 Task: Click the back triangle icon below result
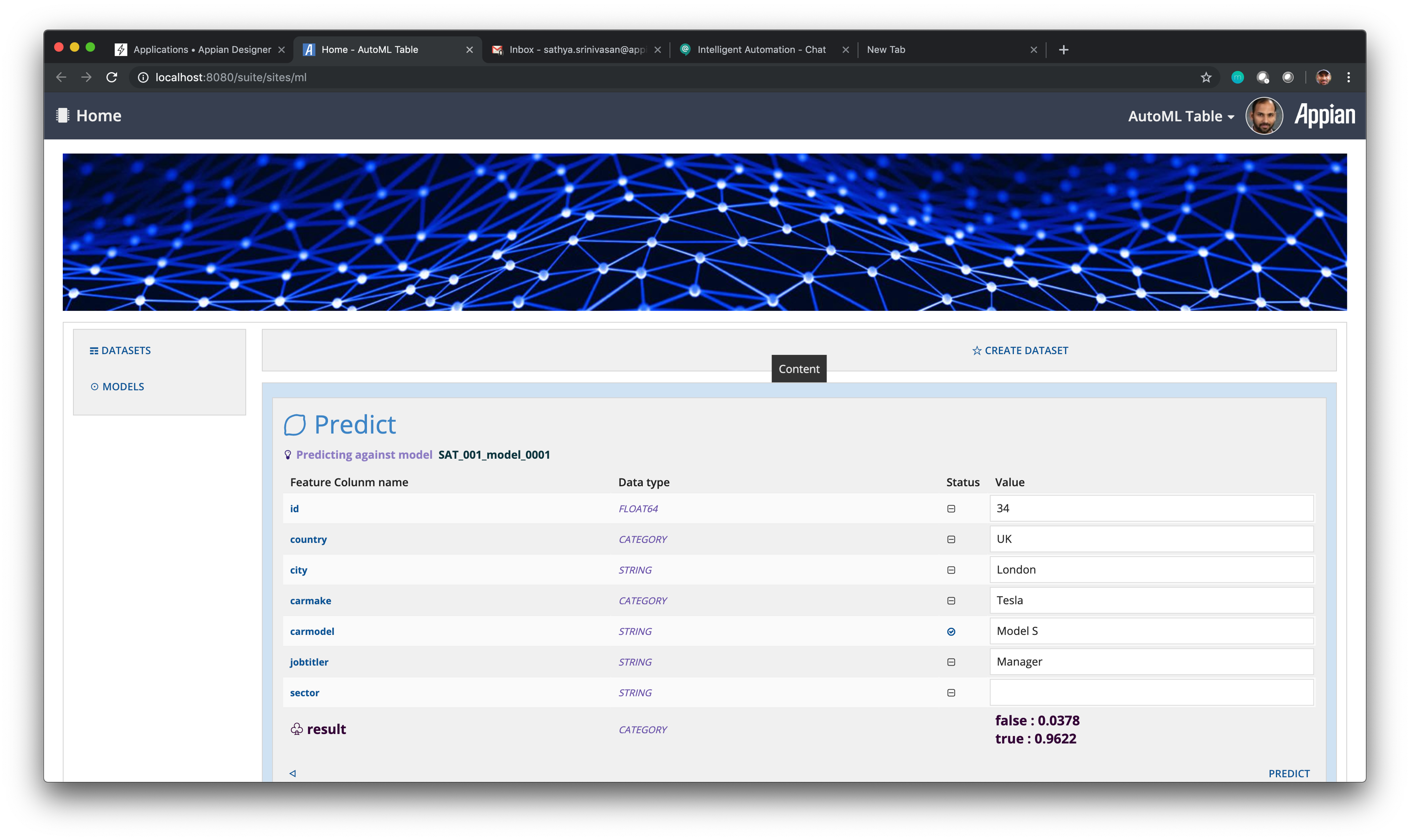point(293,773)
